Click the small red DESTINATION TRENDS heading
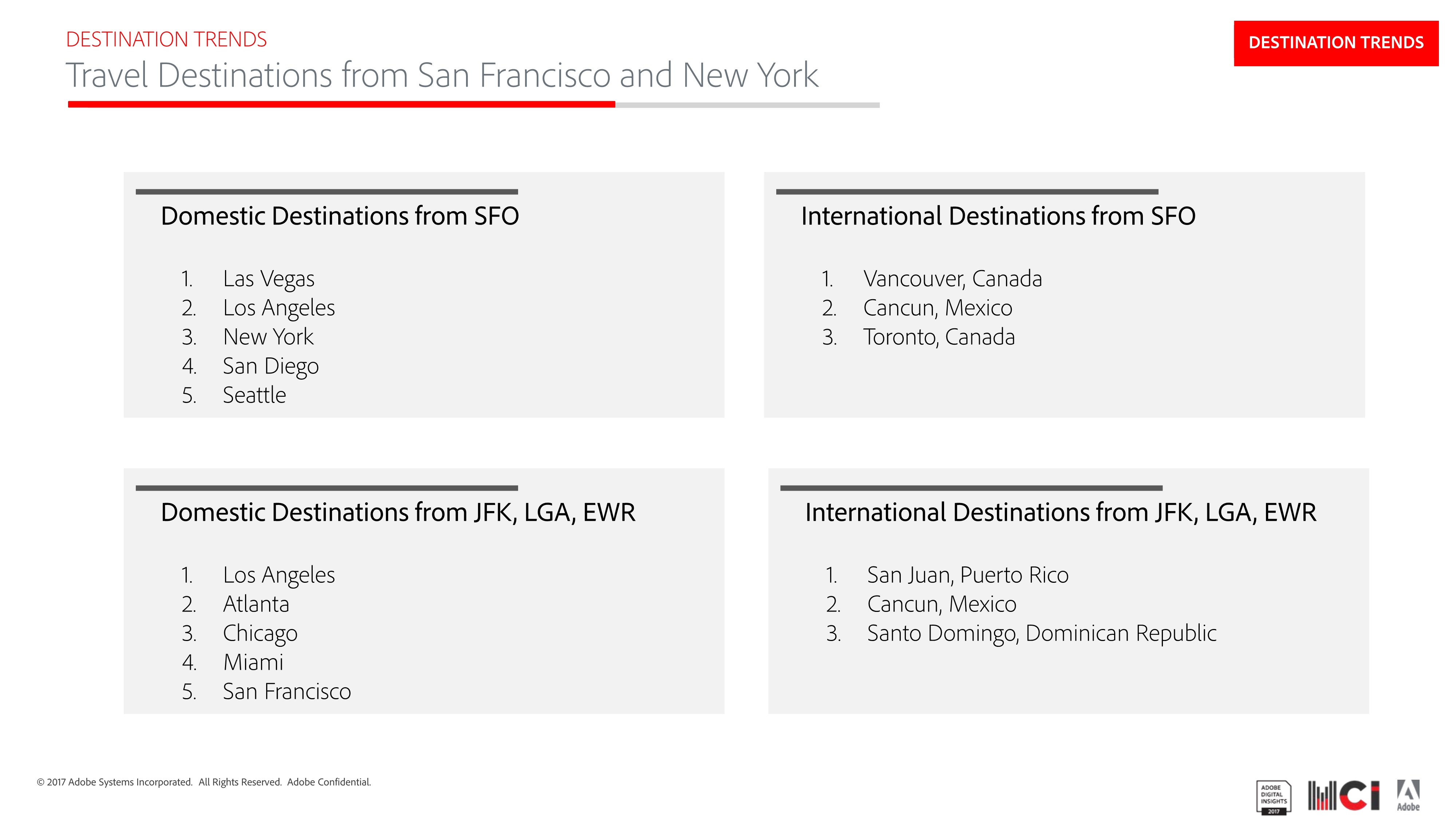 (166, 40)
